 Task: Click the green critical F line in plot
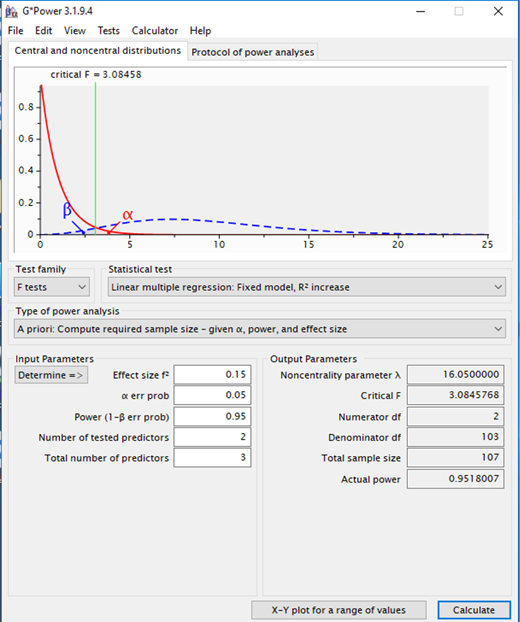[96, 159]
